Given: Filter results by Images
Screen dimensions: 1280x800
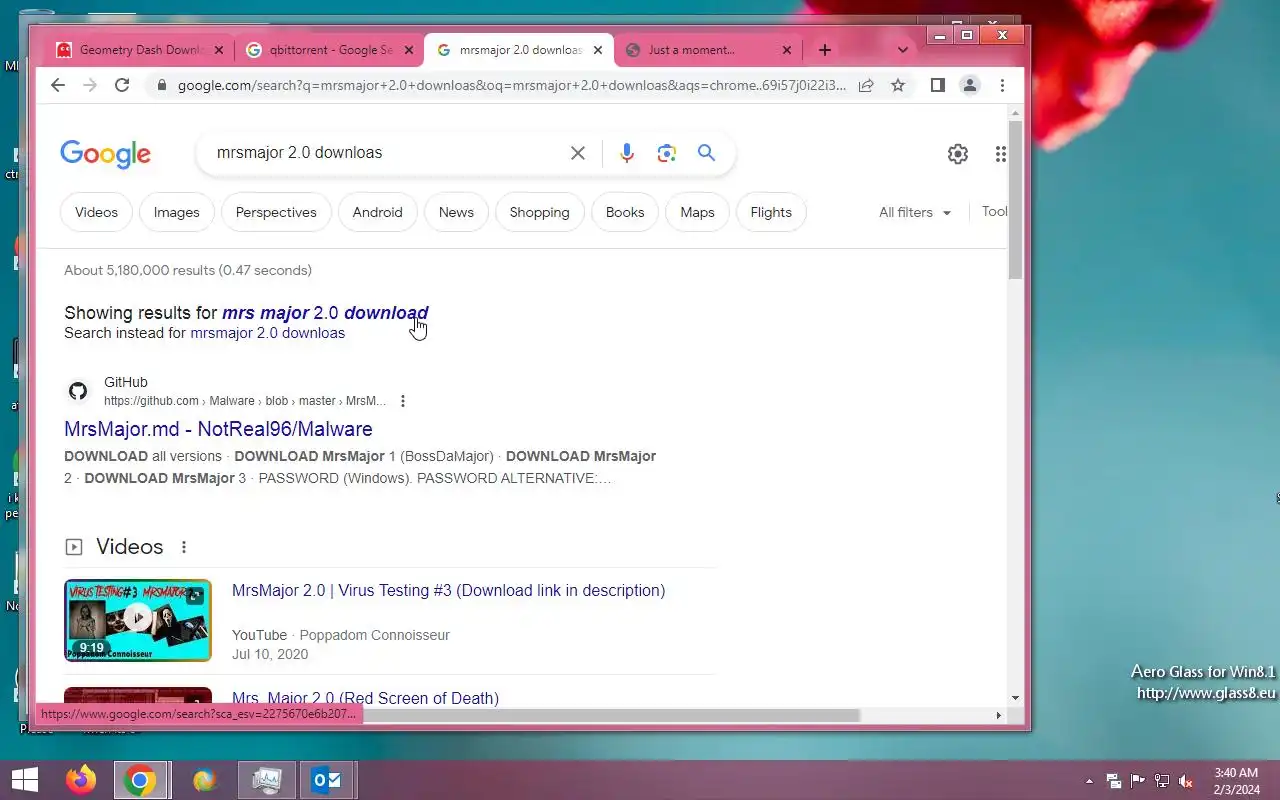Looking at the screenshot, I should (176, 212).
